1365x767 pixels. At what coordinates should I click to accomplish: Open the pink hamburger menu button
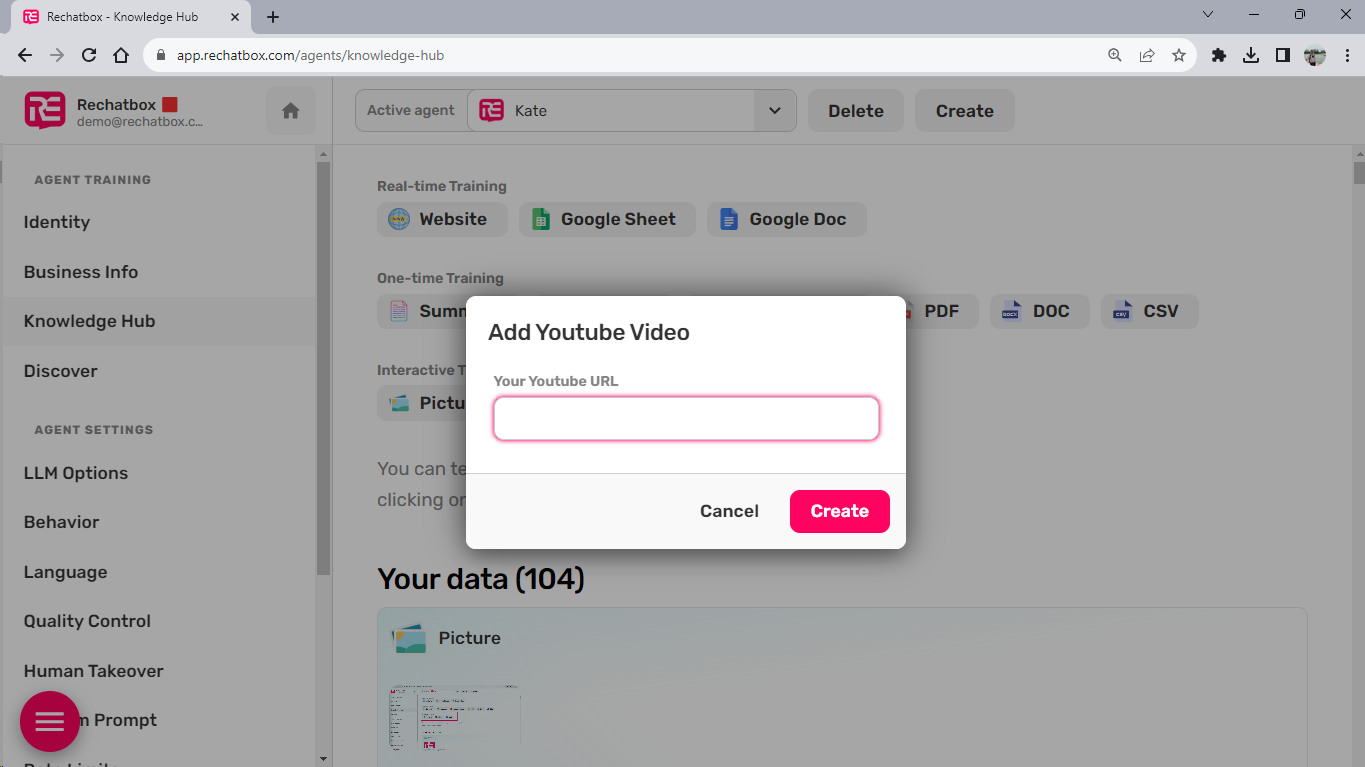50,721
